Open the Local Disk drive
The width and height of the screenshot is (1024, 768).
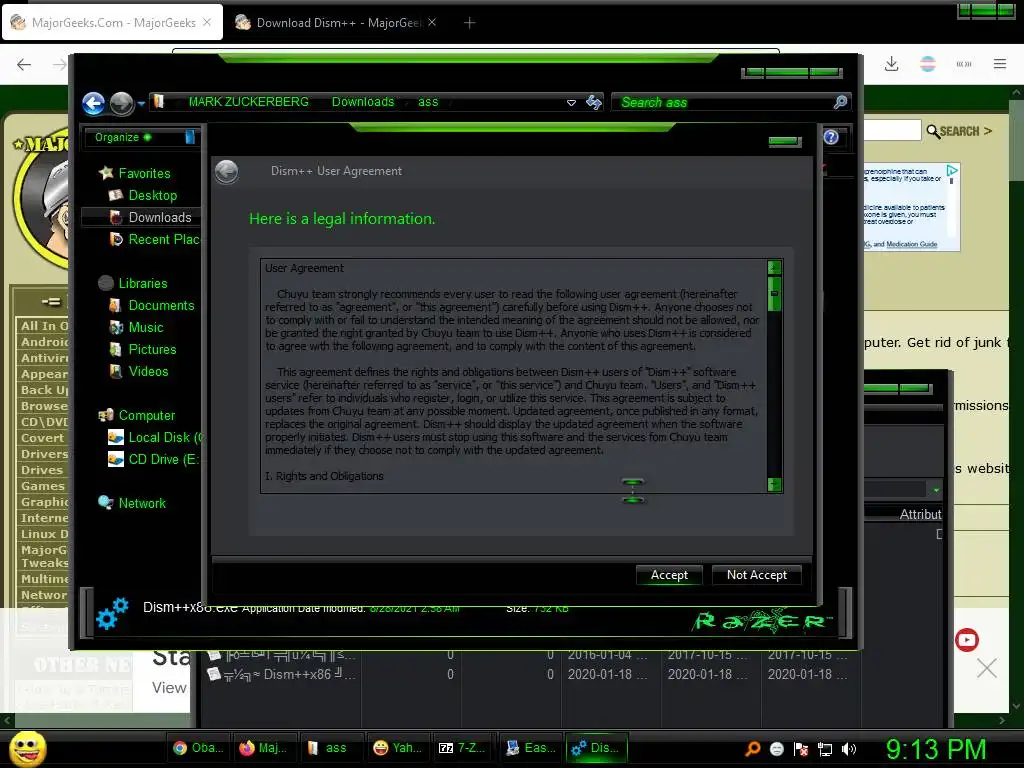coord(154,438)
